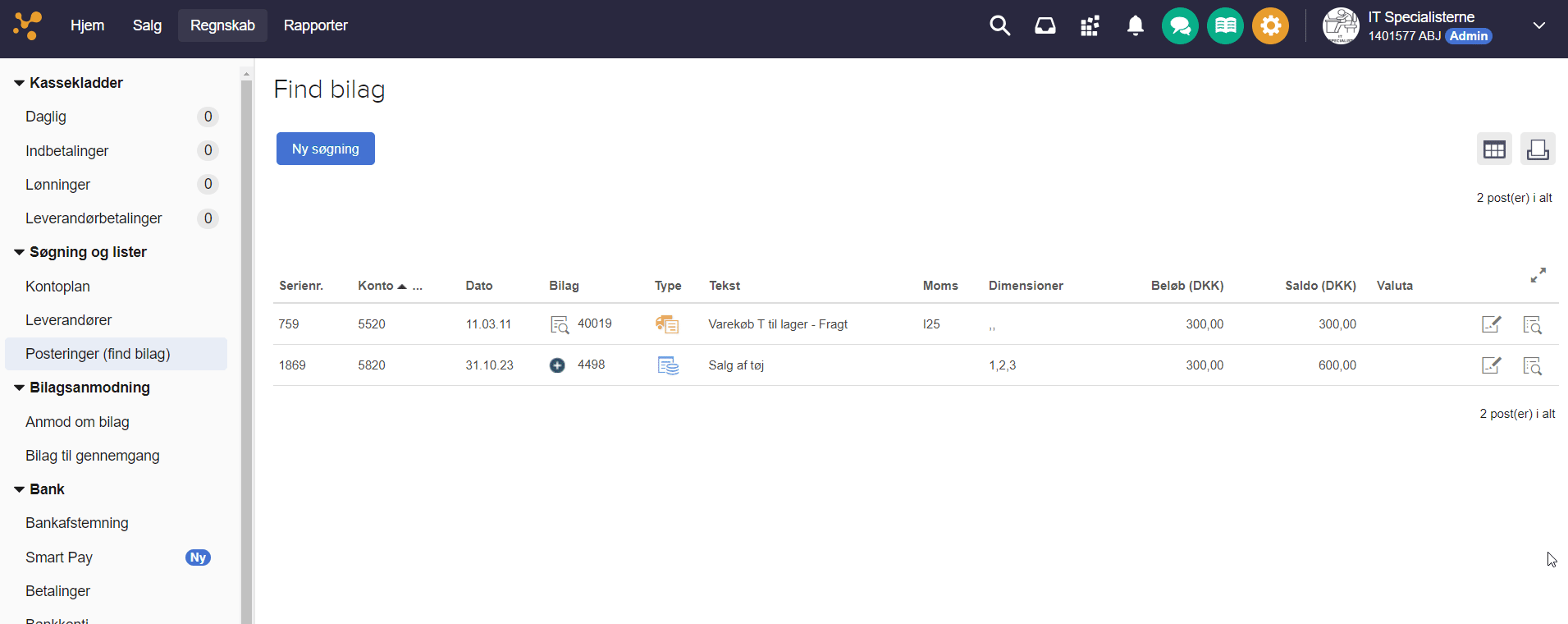1568x624 pixels.
Task: Show notifications via the bell icon
Action: pos(1135,25)
